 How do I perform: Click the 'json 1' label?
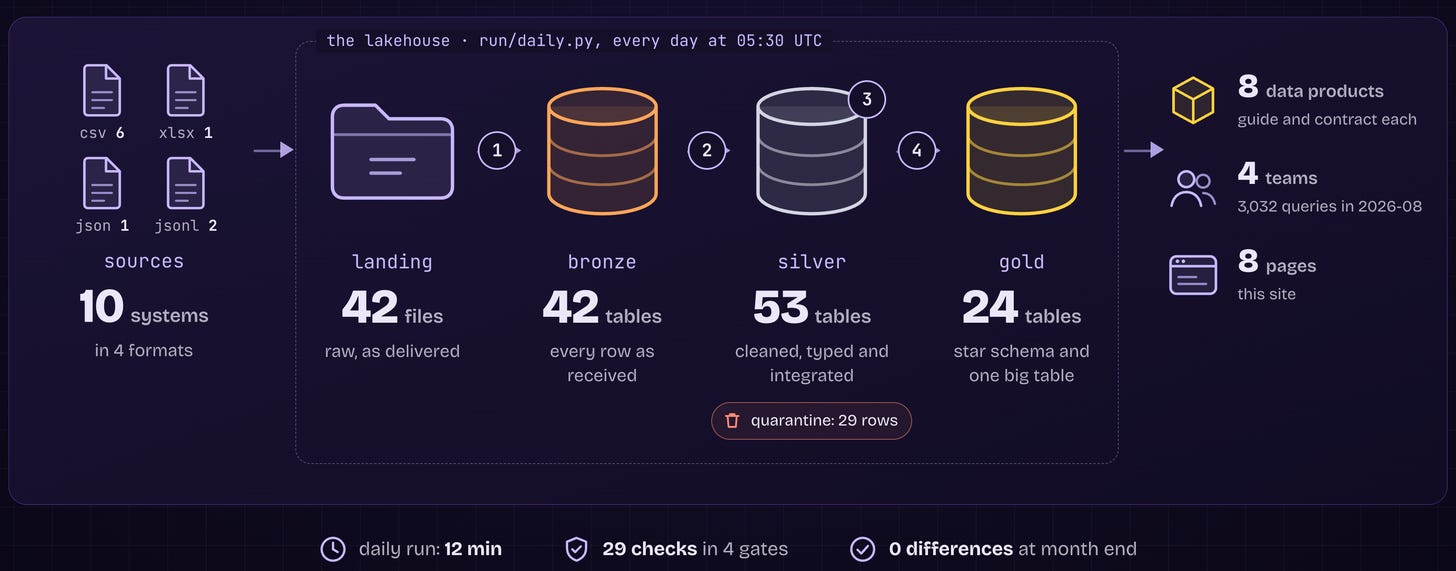click(102, 225)
